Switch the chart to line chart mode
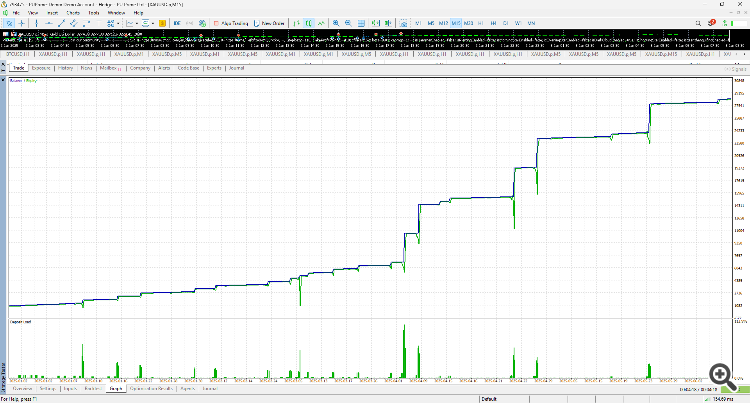The image size is (750, 403). point(321,23)
